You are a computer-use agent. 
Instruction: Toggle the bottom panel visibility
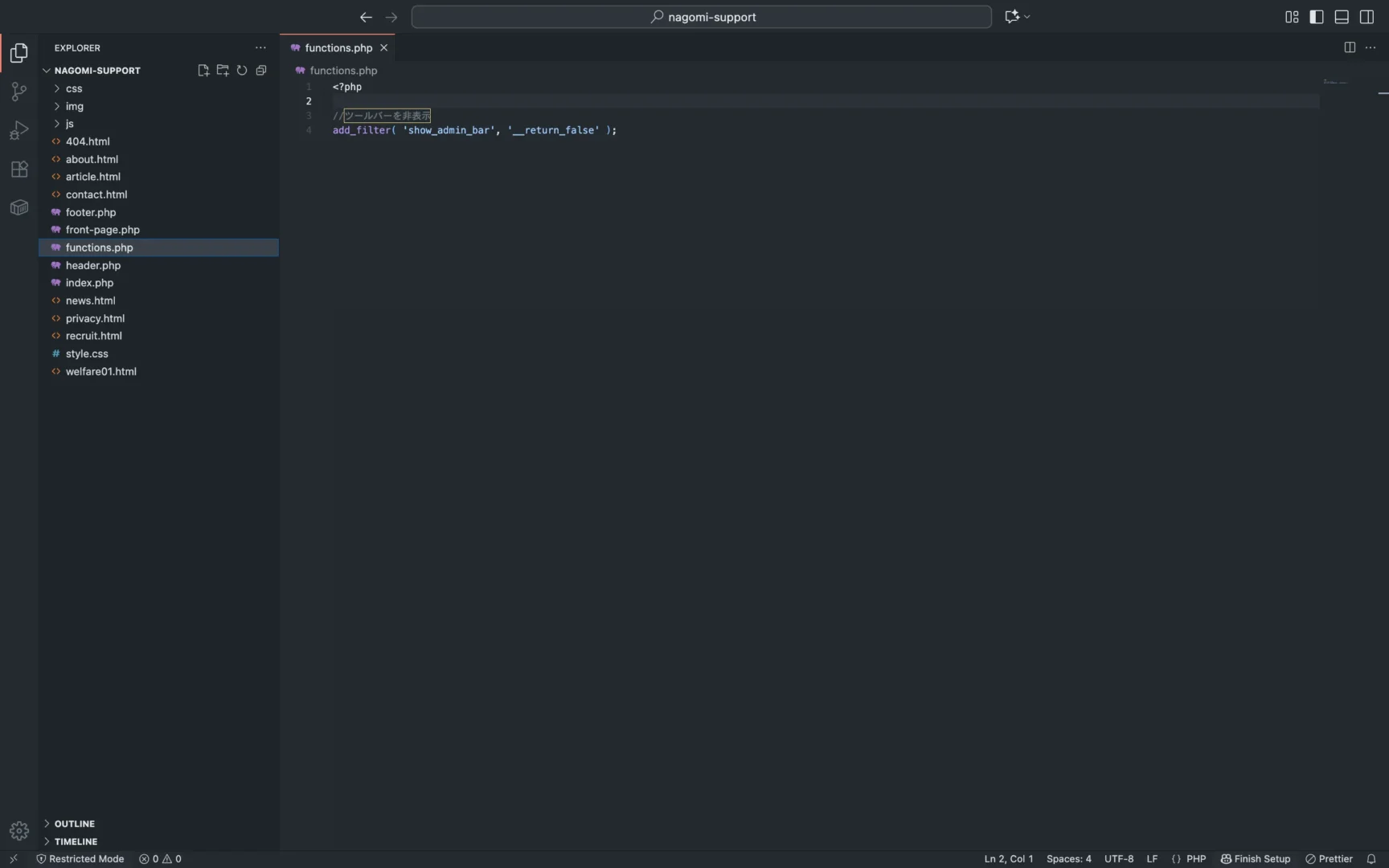pos(1342,17)
